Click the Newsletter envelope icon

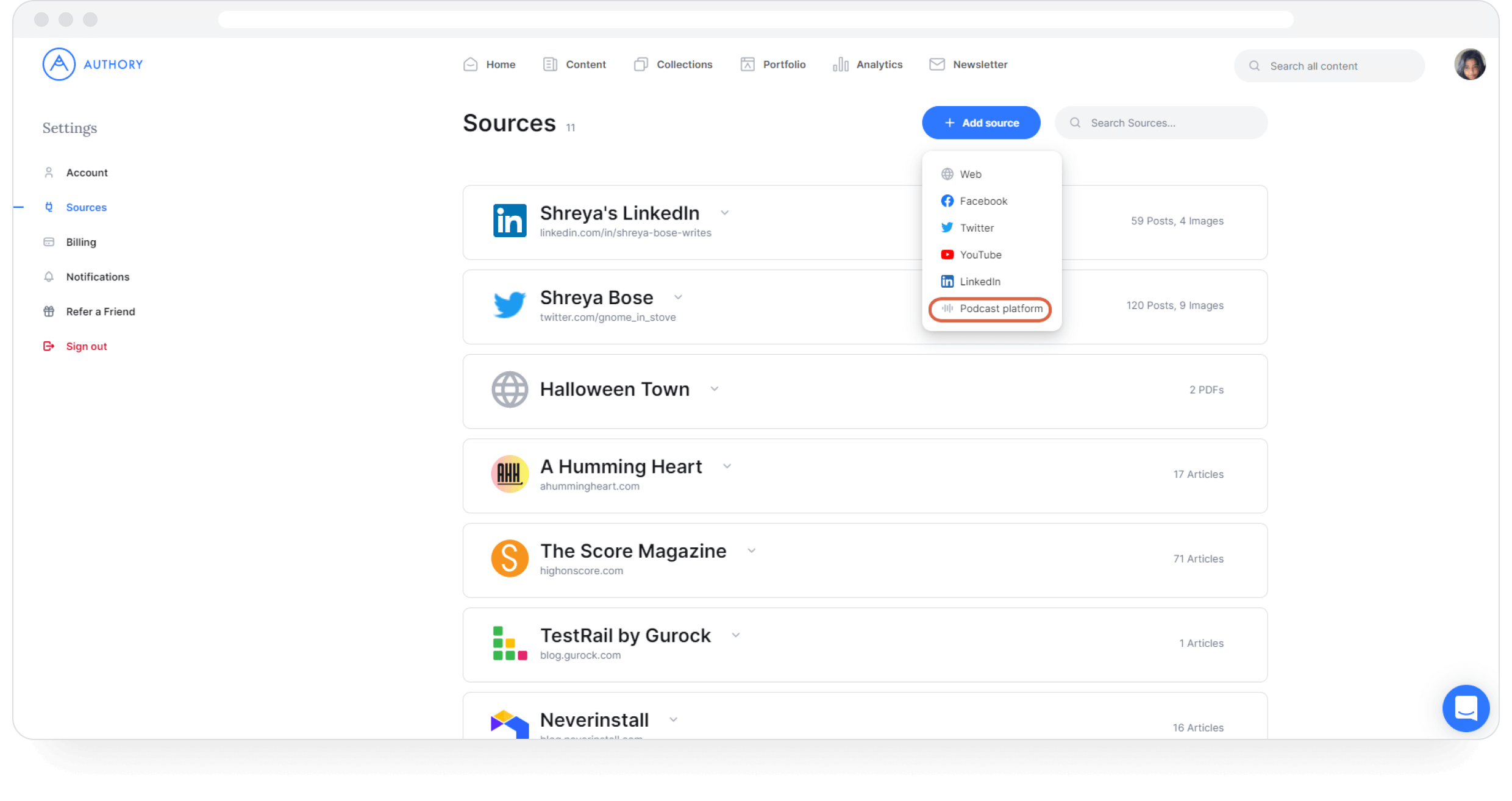pos(937,65)
